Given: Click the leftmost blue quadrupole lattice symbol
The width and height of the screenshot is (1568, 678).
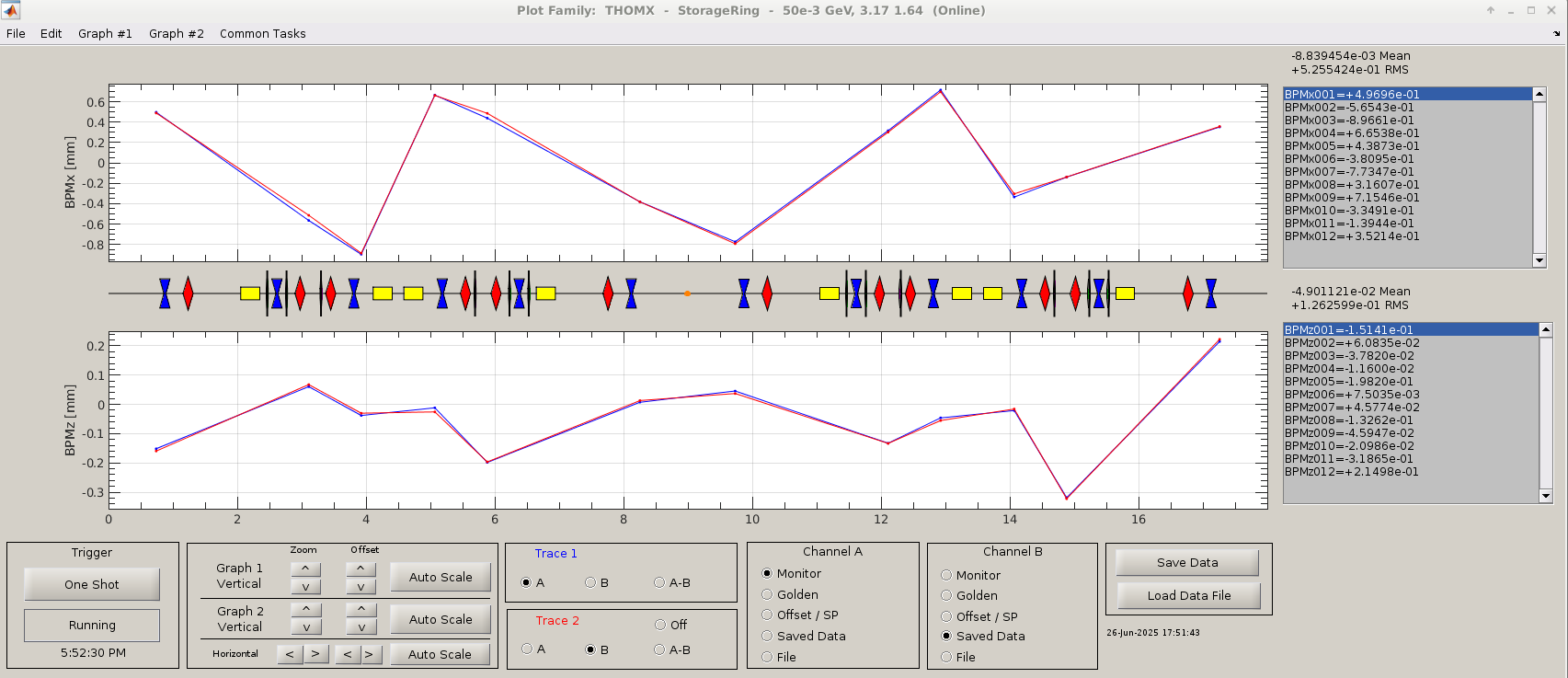Looking at the screenshot, I should click(x=165, y=293).
